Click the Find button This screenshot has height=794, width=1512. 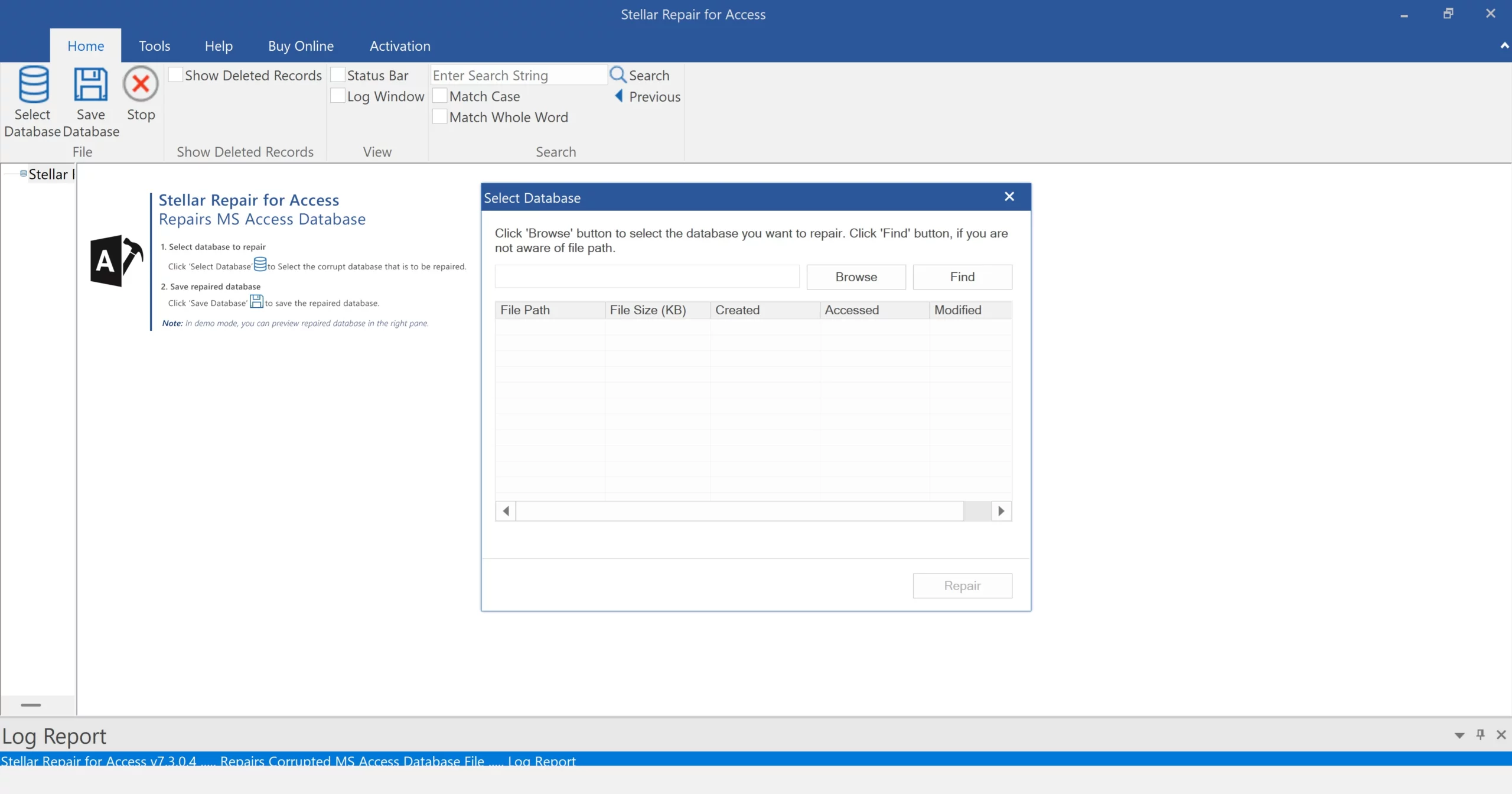click(962, 277)
